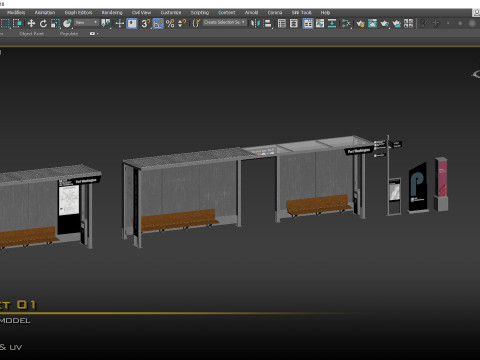Open the Content menu
This screenshot has width=480, height=360.
click(227, 12)
